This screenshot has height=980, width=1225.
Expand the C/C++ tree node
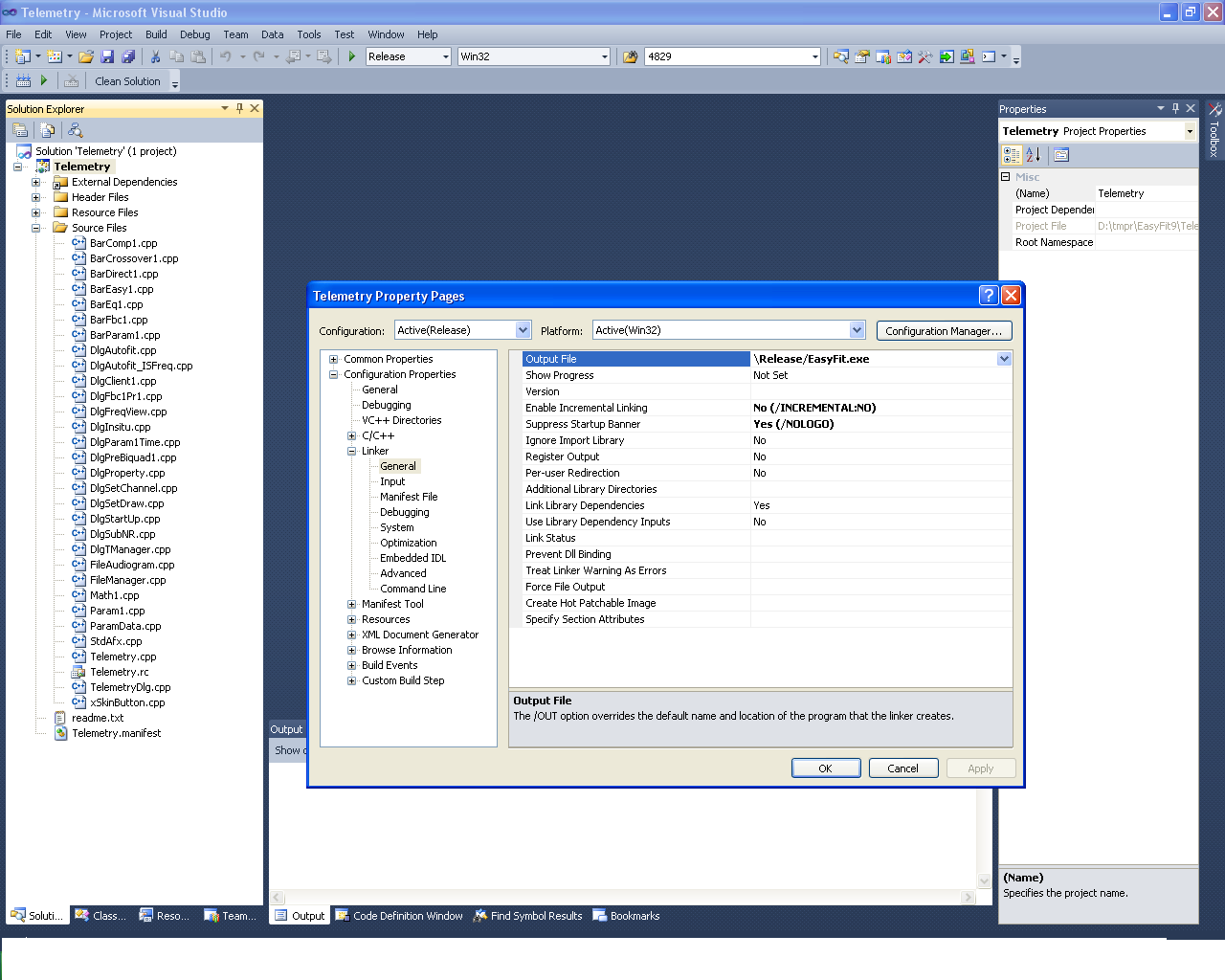coord(351,435)
